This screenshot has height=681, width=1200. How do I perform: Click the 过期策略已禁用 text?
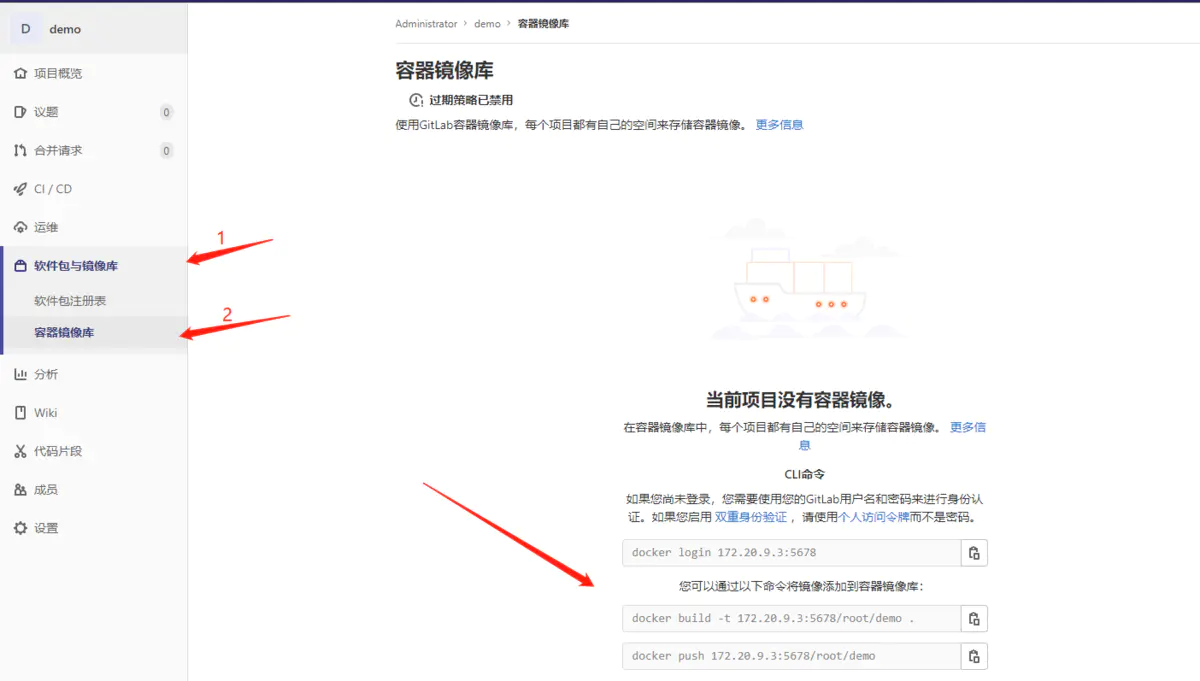click(471, 100)
